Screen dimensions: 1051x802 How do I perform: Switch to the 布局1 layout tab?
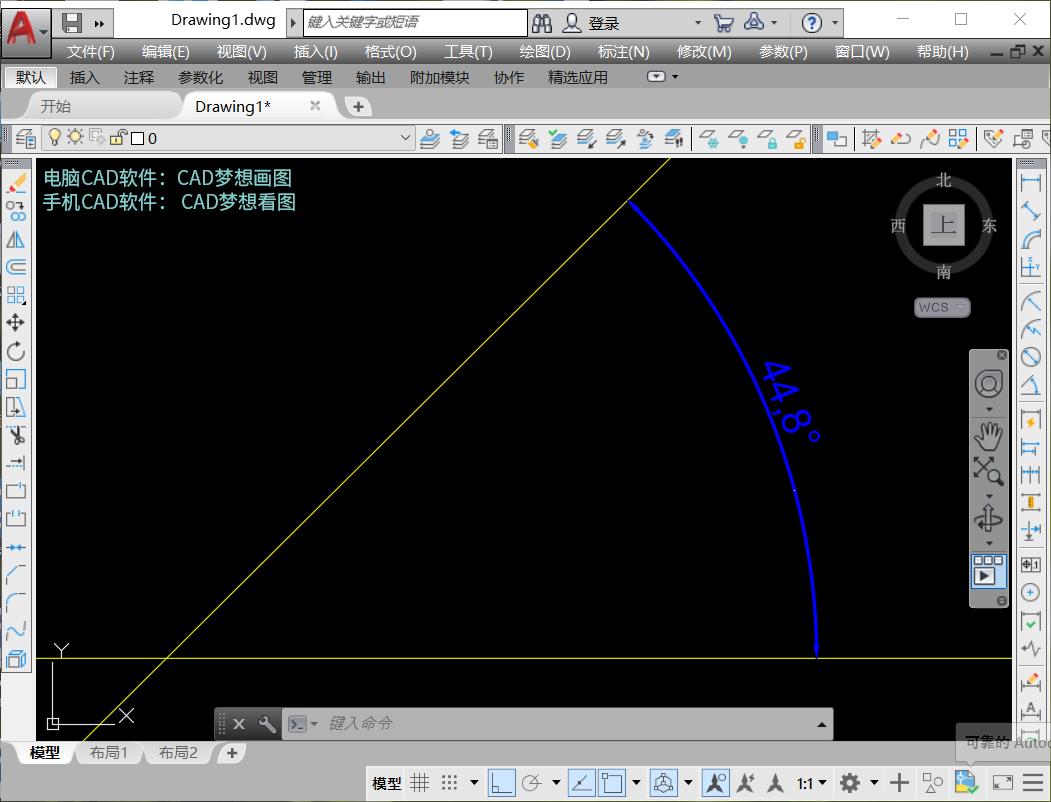click(x=109, y=753)
